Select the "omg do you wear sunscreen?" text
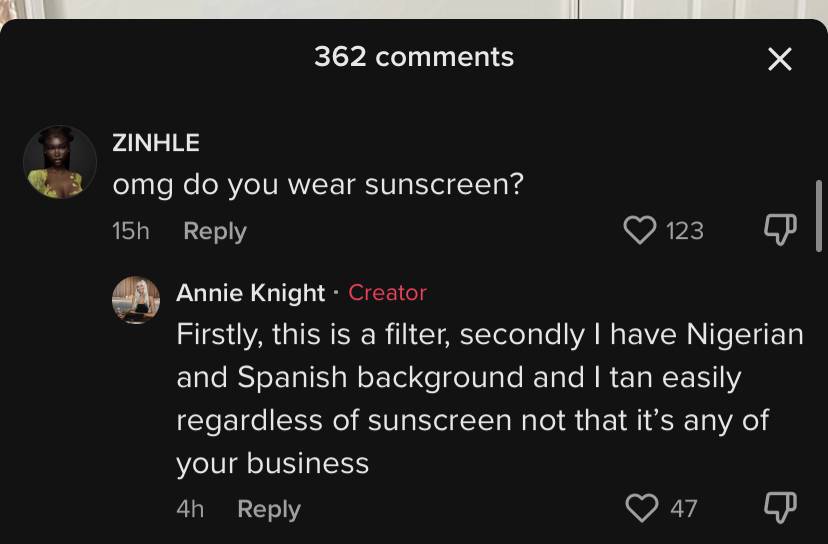 pos(318,185)
